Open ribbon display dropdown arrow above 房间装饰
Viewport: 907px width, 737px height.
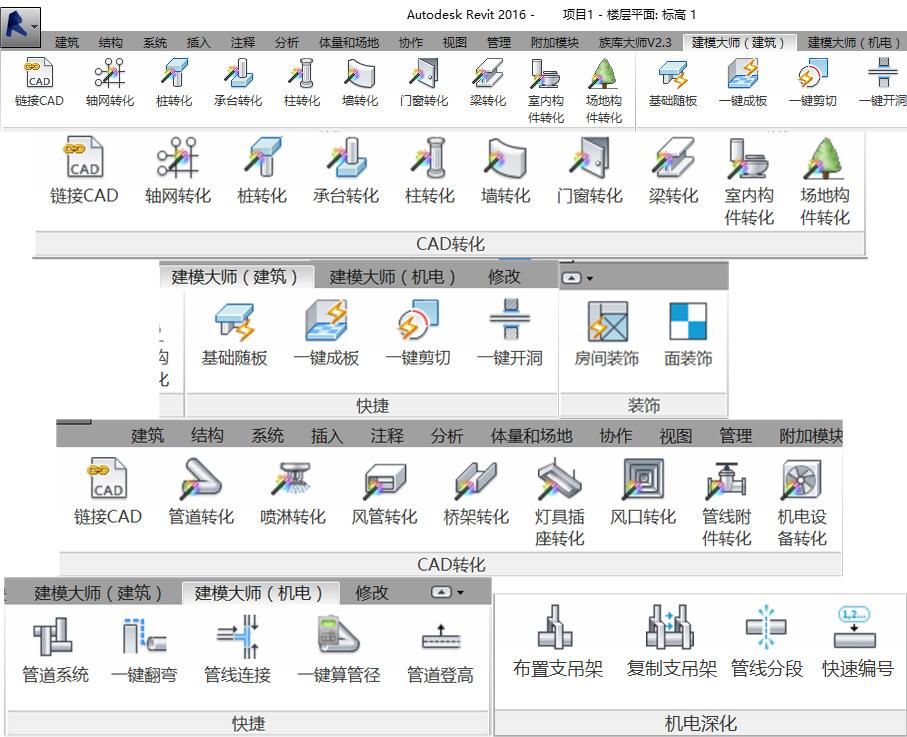coord(589,279)
